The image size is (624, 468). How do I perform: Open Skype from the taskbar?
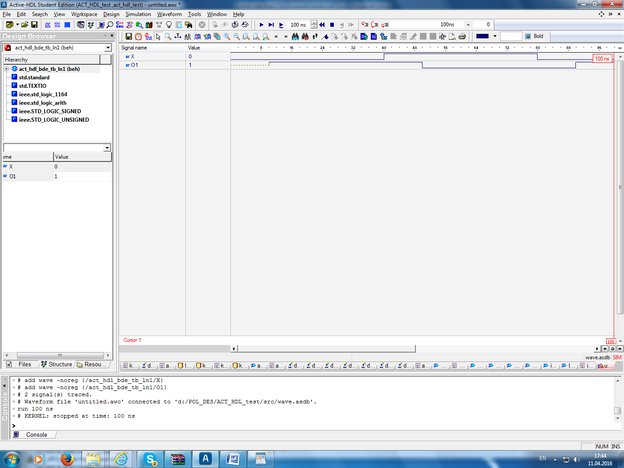(150, 459)
